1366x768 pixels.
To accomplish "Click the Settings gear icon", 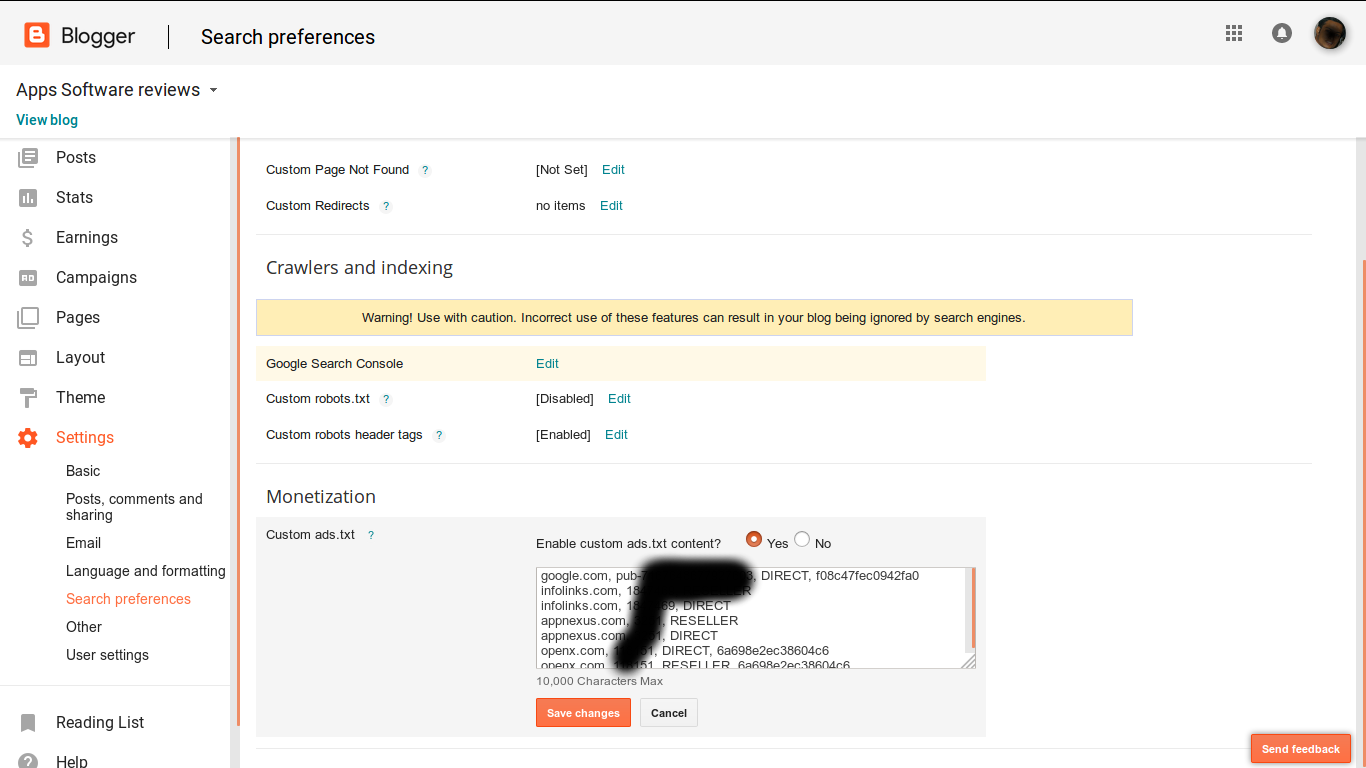I will 28,437.
